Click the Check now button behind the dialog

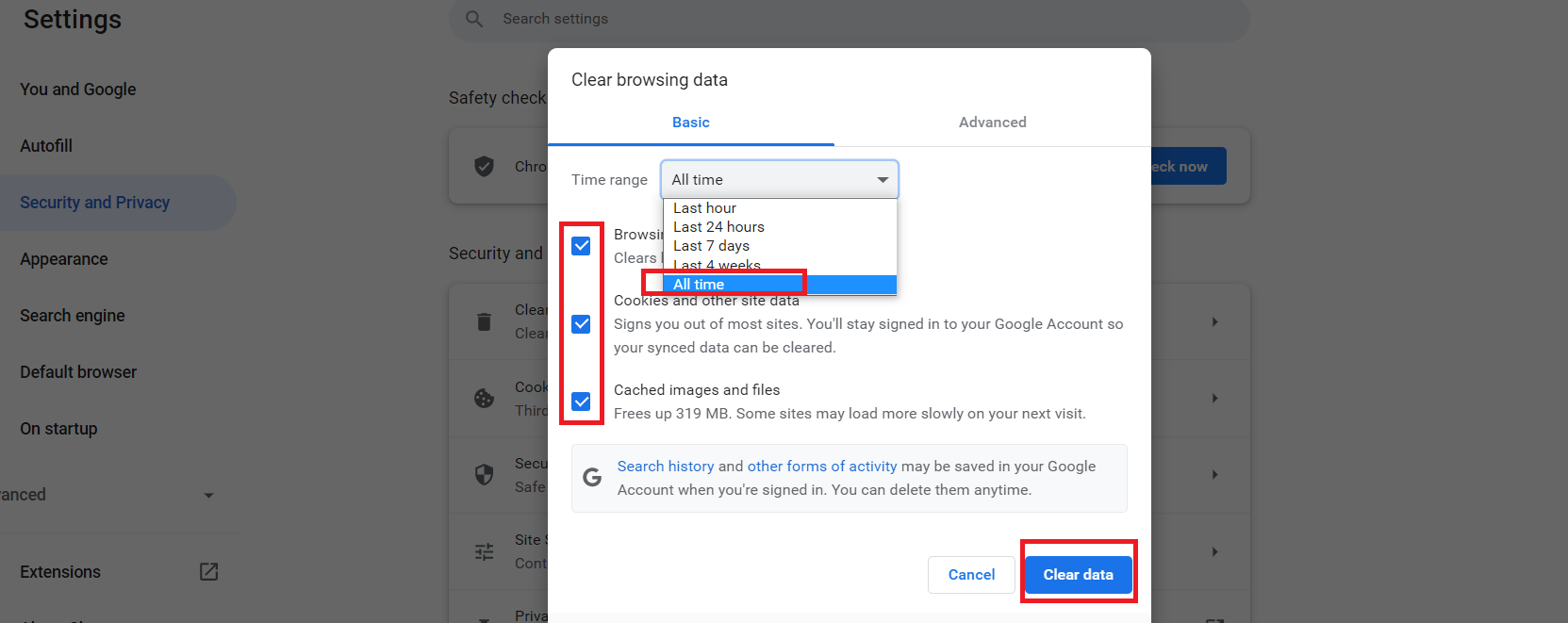[x=1188, y=166]
